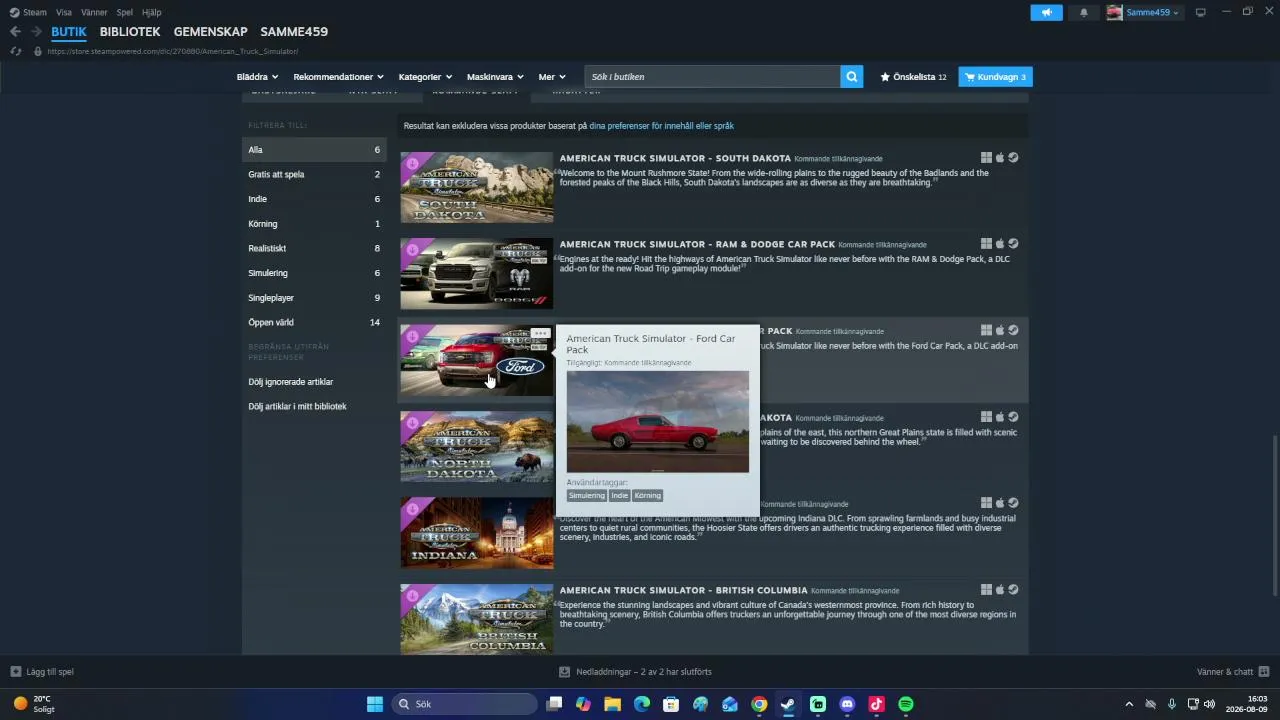
Task: Click the Simulering tag in Ford popup
Action: (587, 495)
